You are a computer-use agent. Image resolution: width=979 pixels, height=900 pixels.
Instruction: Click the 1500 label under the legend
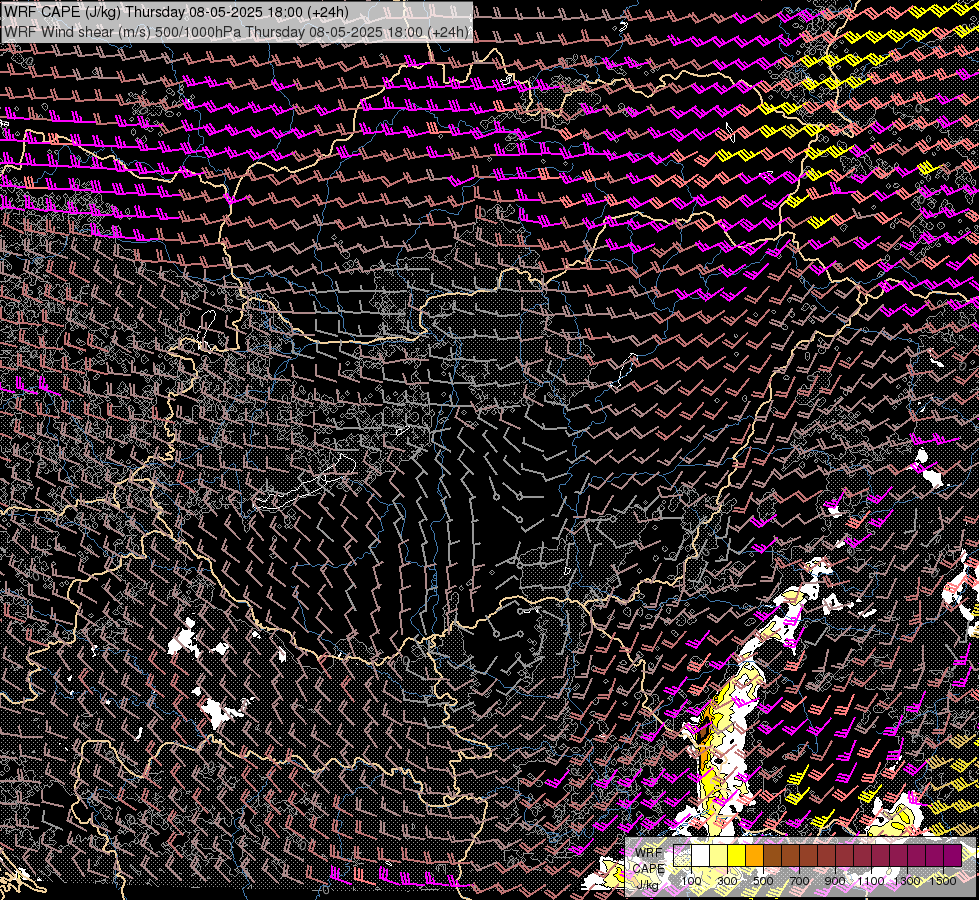(x=943, y=881)
